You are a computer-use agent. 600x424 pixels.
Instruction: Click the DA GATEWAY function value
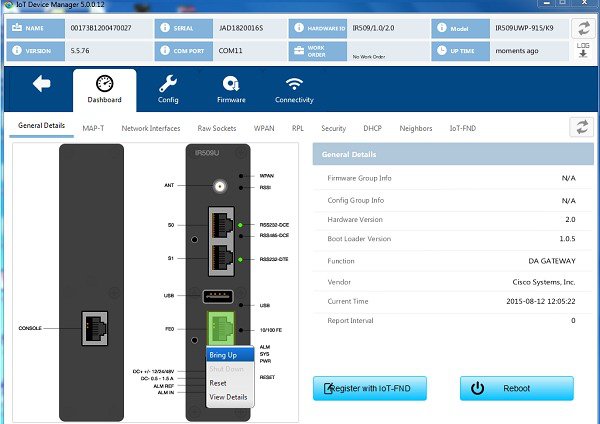552,261
